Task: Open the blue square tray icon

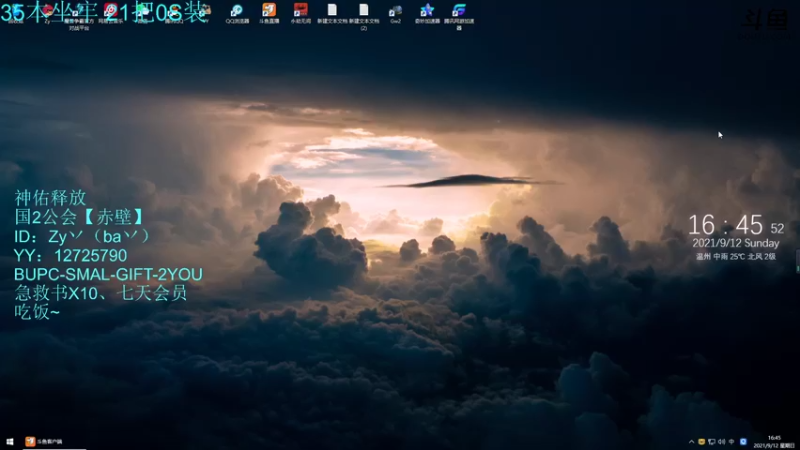Action: click(x=743, y=442)
